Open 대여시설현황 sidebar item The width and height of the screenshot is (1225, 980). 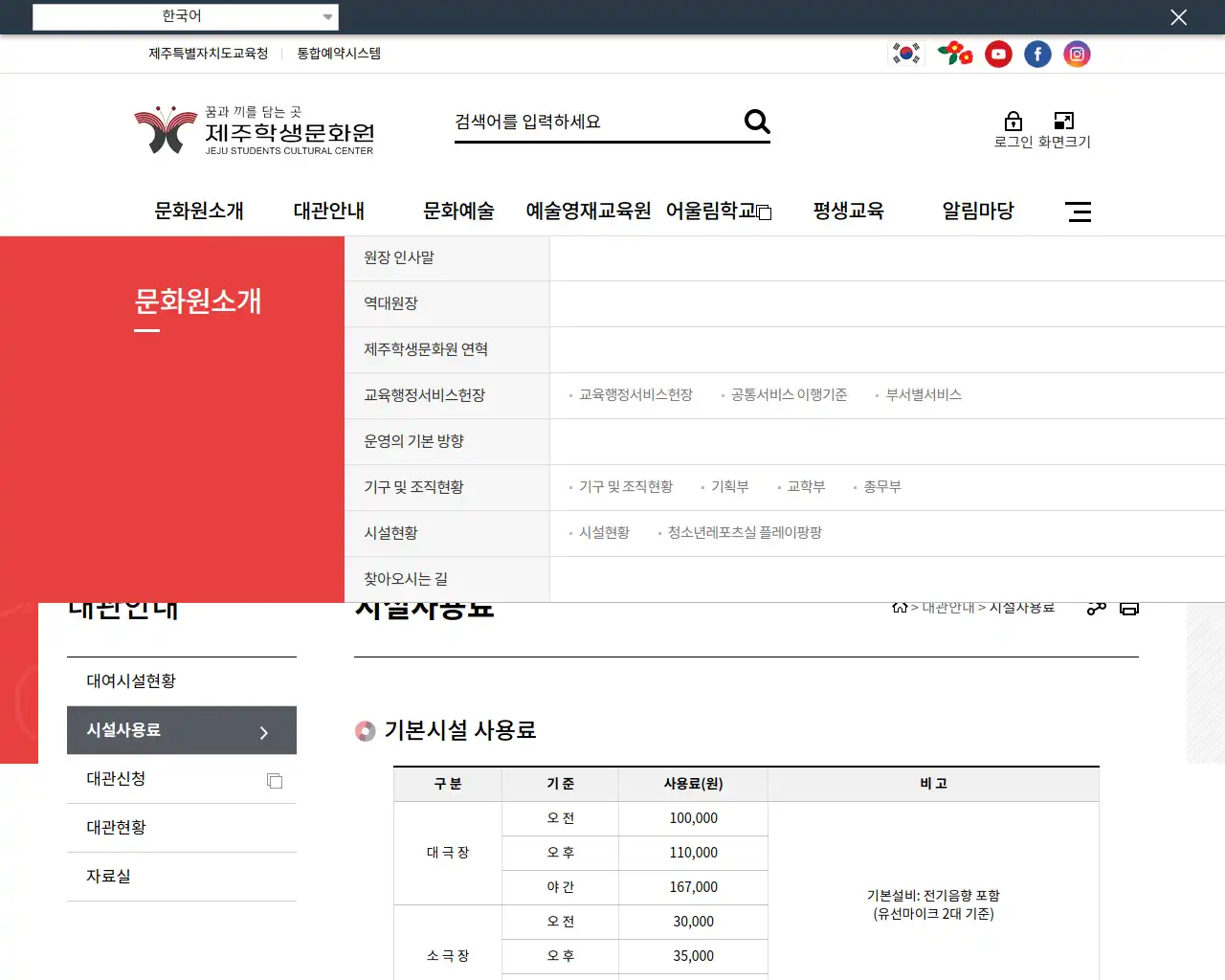click(182, 681)
